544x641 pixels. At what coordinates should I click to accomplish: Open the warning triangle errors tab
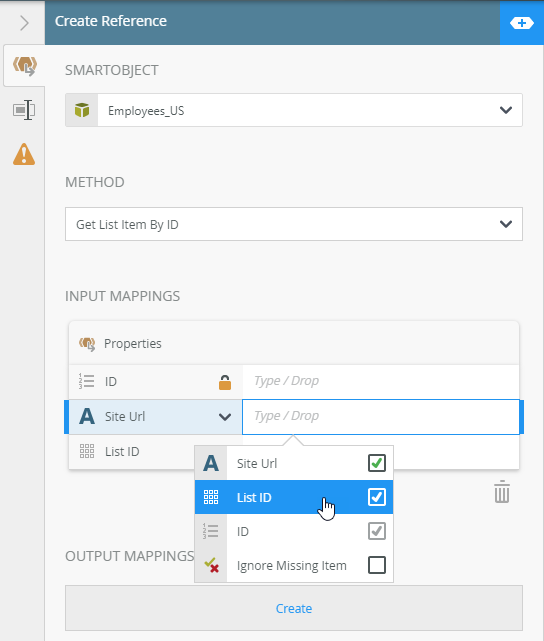click(24, 154)
